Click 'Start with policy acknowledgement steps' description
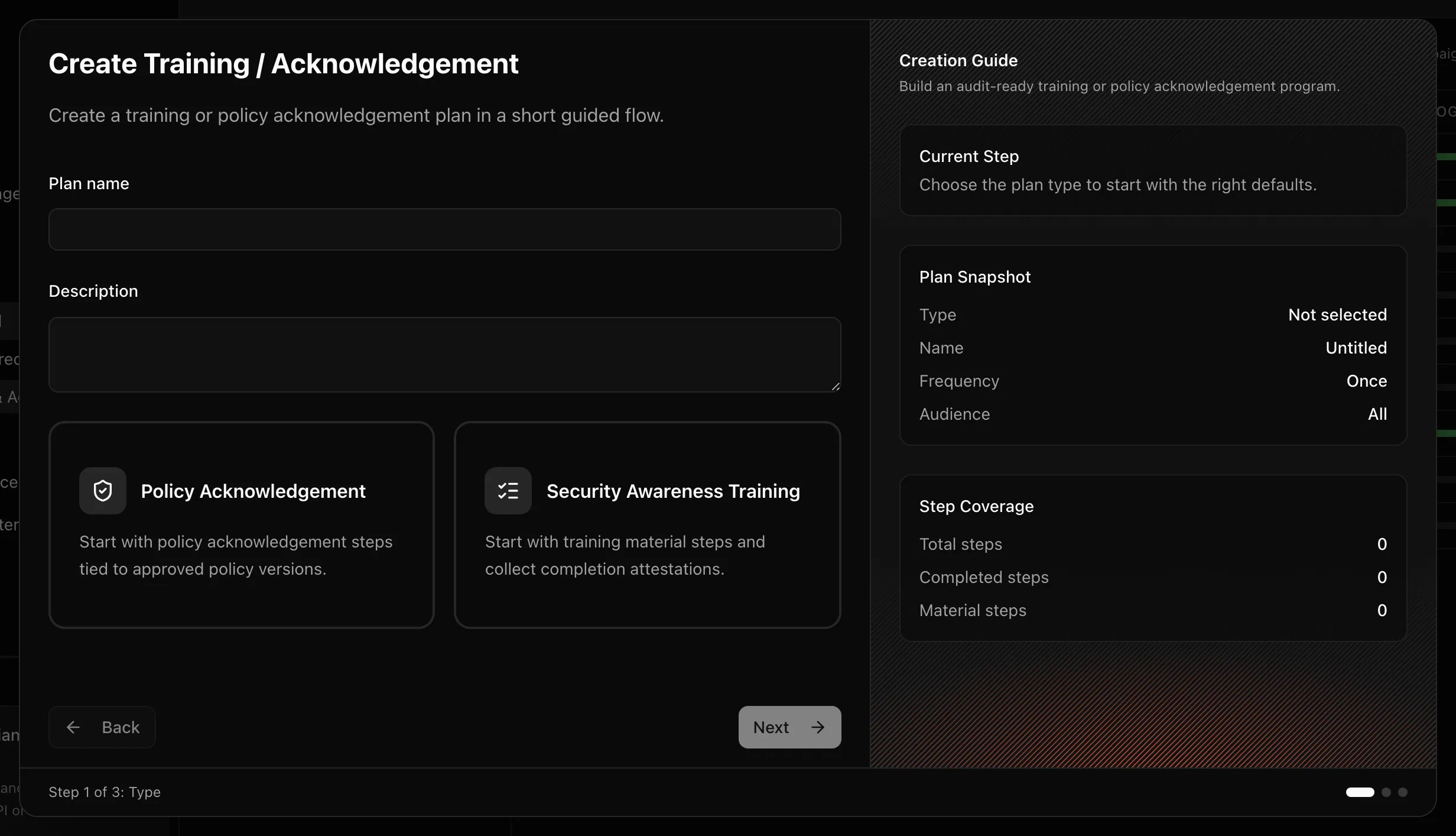 point(236,555)
